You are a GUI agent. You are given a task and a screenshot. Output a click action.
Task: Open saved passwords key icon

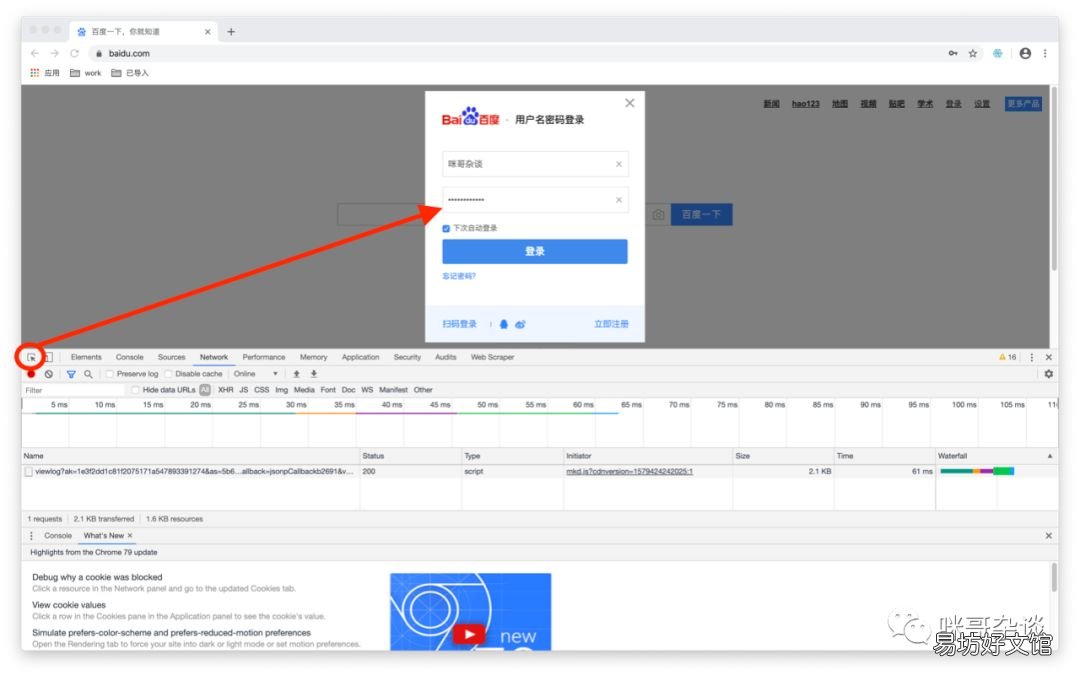click(953, 53)
